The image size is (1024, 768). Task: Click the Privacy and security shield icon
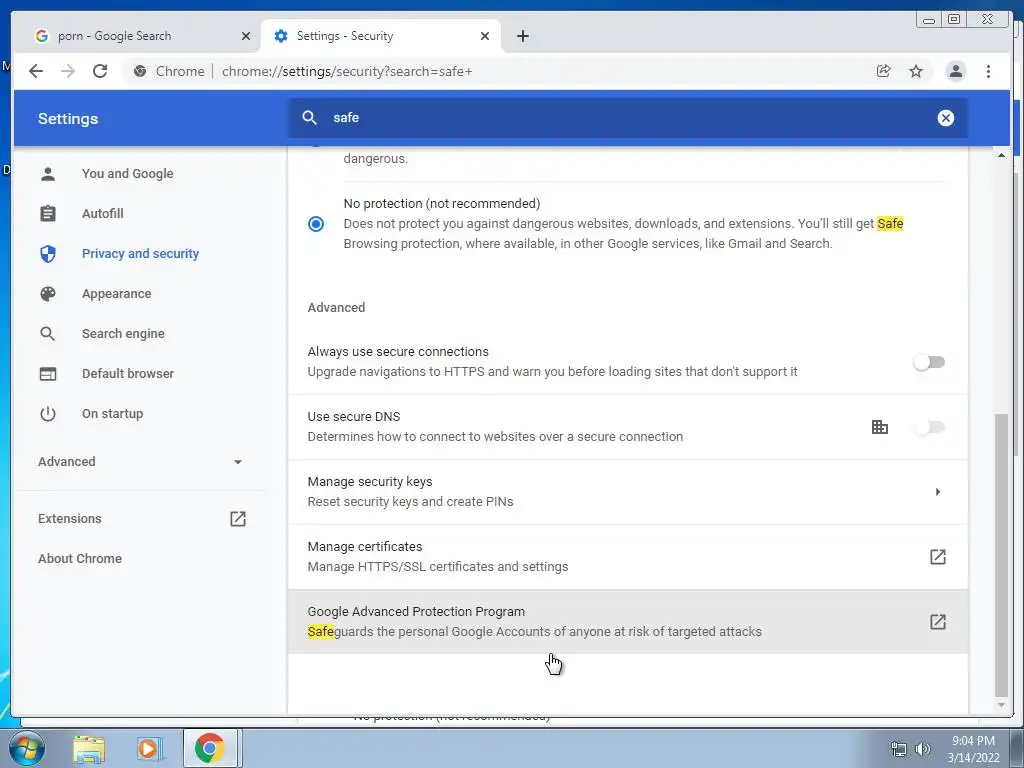pyautogui.click(x=48, y=253)
